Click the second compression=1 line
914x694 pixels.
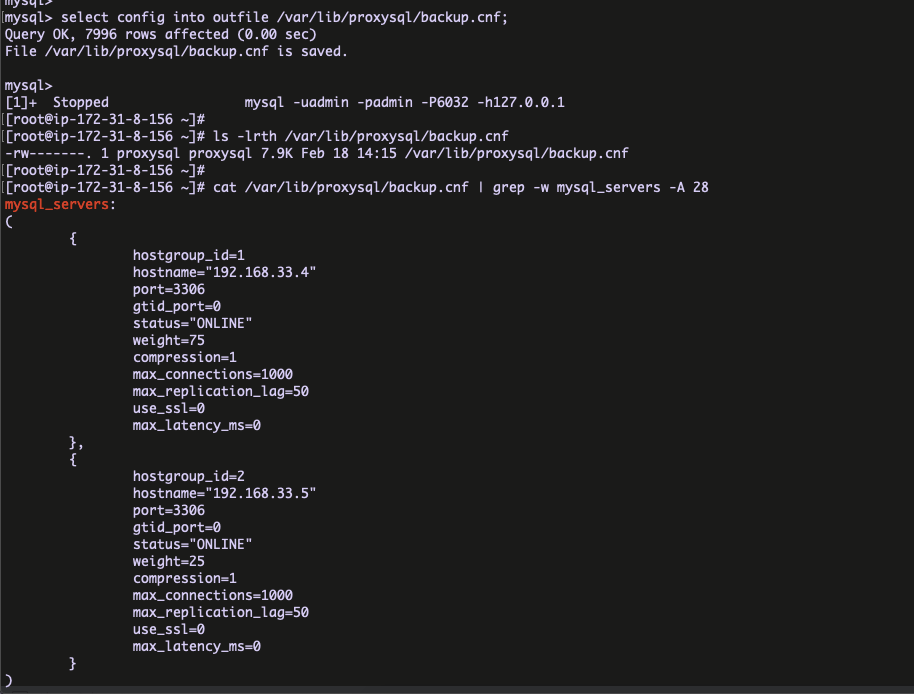click(184, 578)
